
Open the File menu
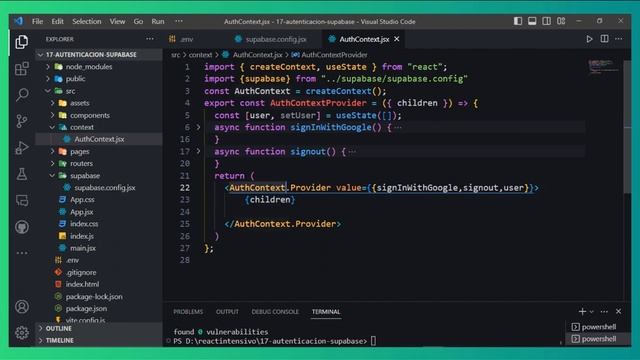point(38,21)
